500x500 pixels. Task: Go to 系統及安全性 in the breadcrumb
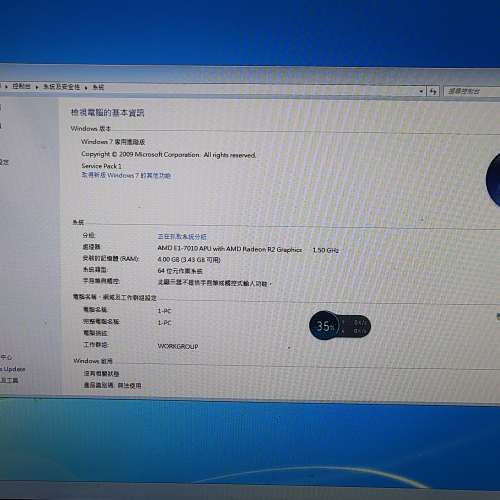61,87
